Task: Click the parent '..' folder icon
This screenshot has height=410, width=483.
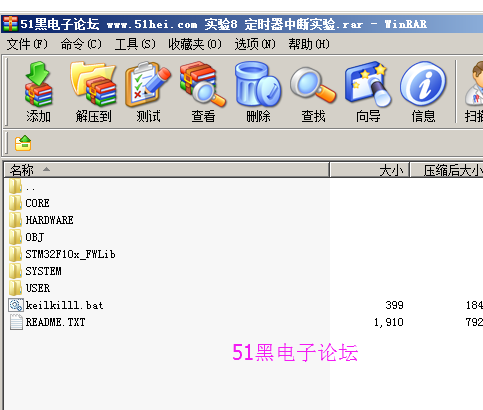Action: 15,186
